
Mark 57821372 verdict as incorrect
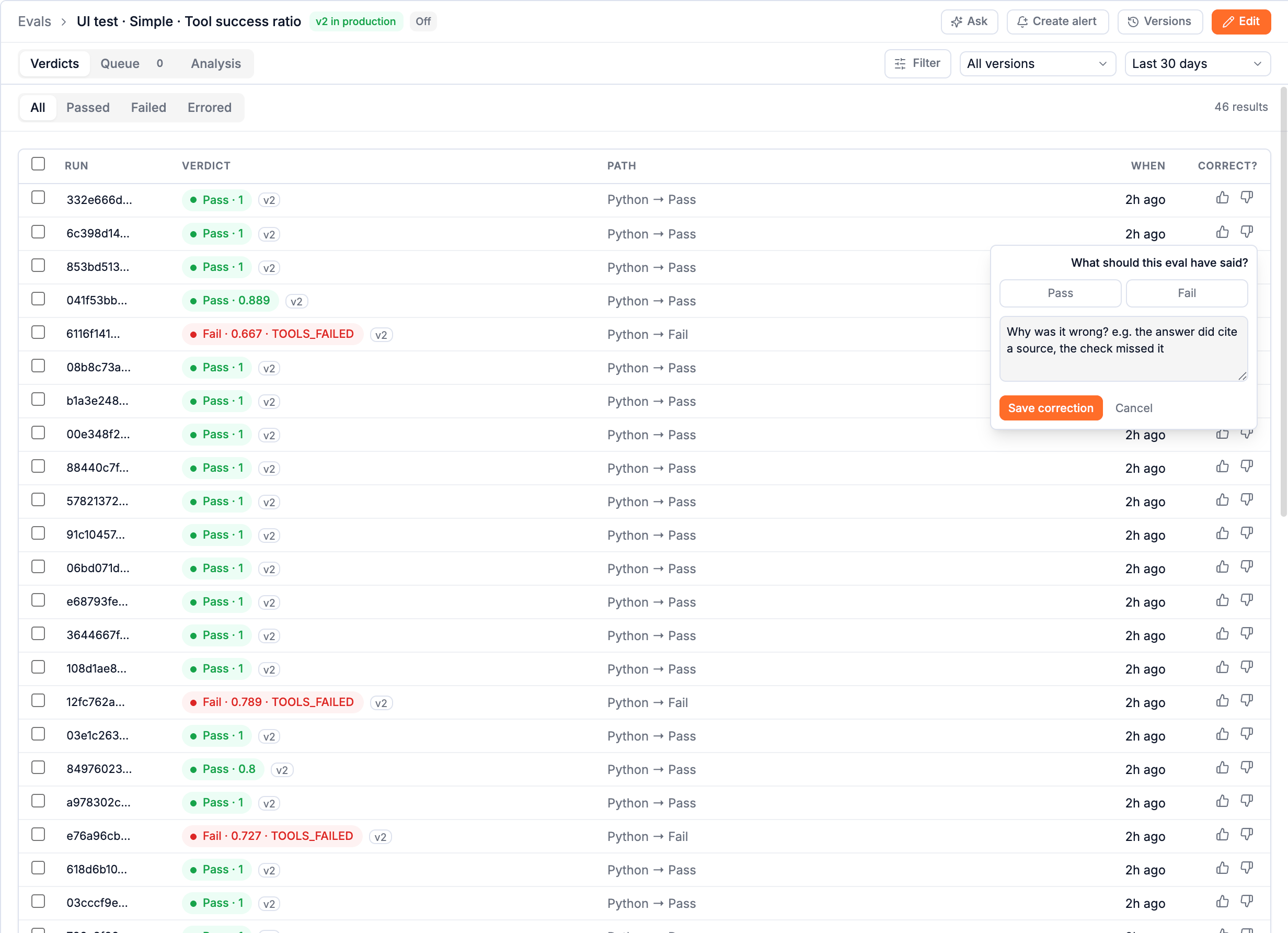(1247, 500)
